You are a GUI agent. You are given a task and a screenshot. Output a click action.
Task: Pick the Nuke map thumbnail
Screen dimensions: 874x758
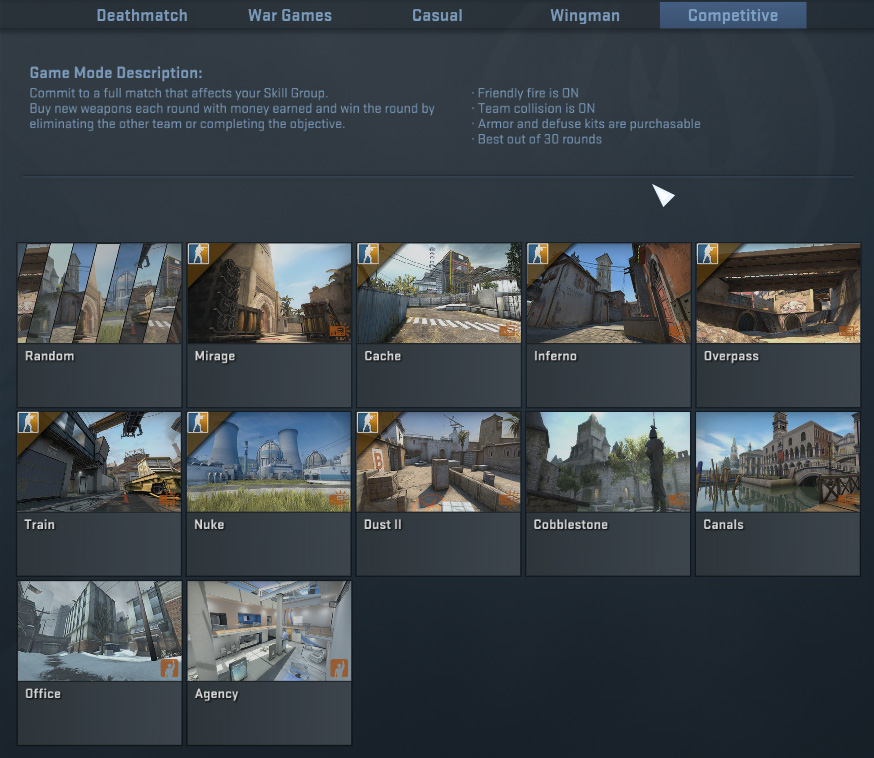coord(269,462)
